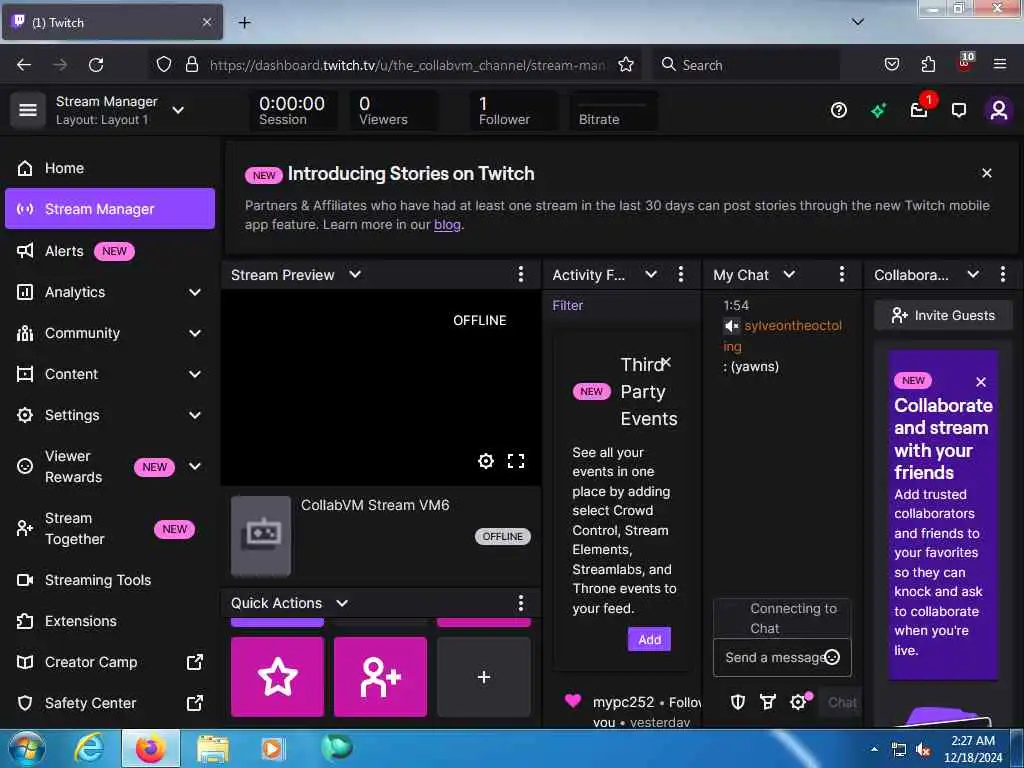Viewport: 1024px width, 768px height.
Task: Open the uBlock extension icon showing 10
Action: (965, 63)
